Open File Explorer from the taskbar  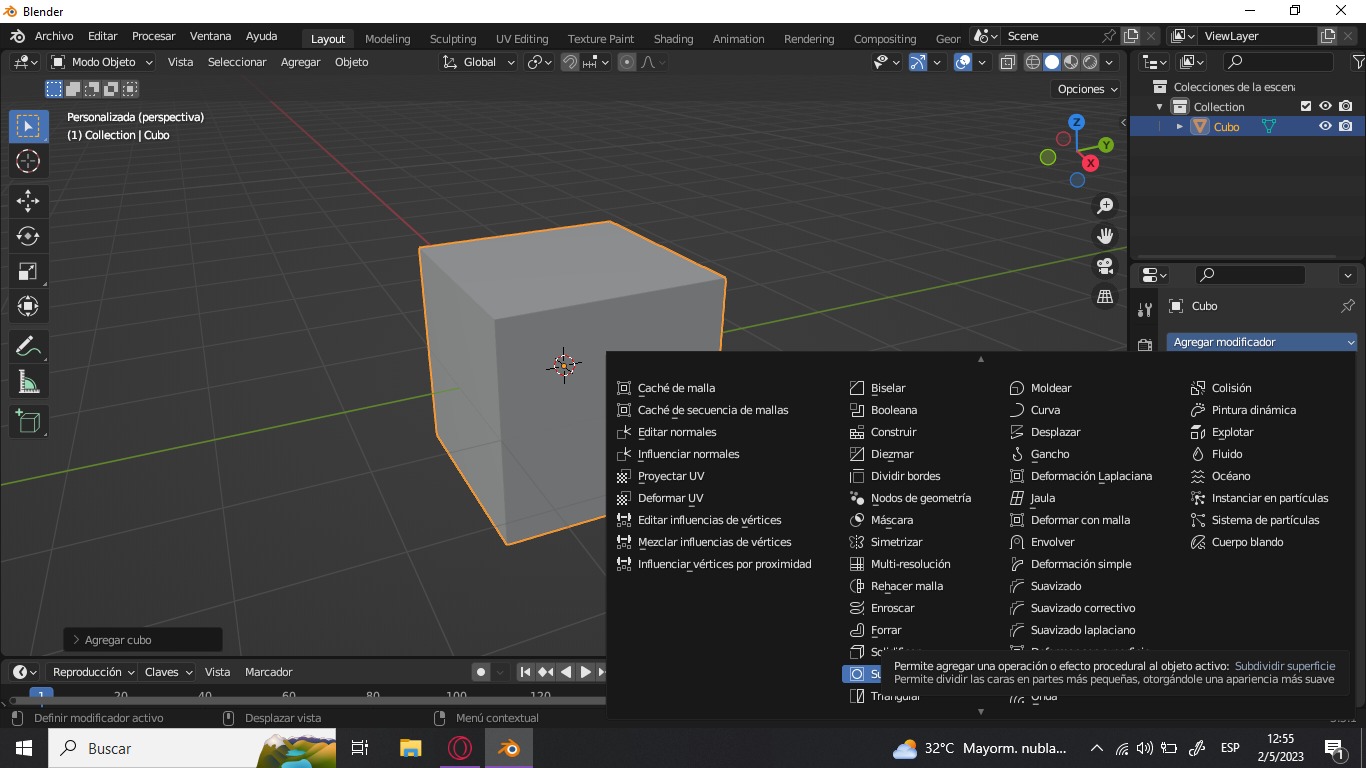(411, 748)
